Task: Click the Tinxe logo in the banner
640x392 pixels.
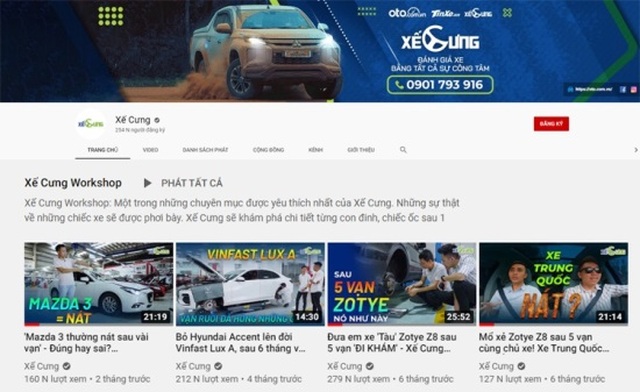Action: point(445,13)
